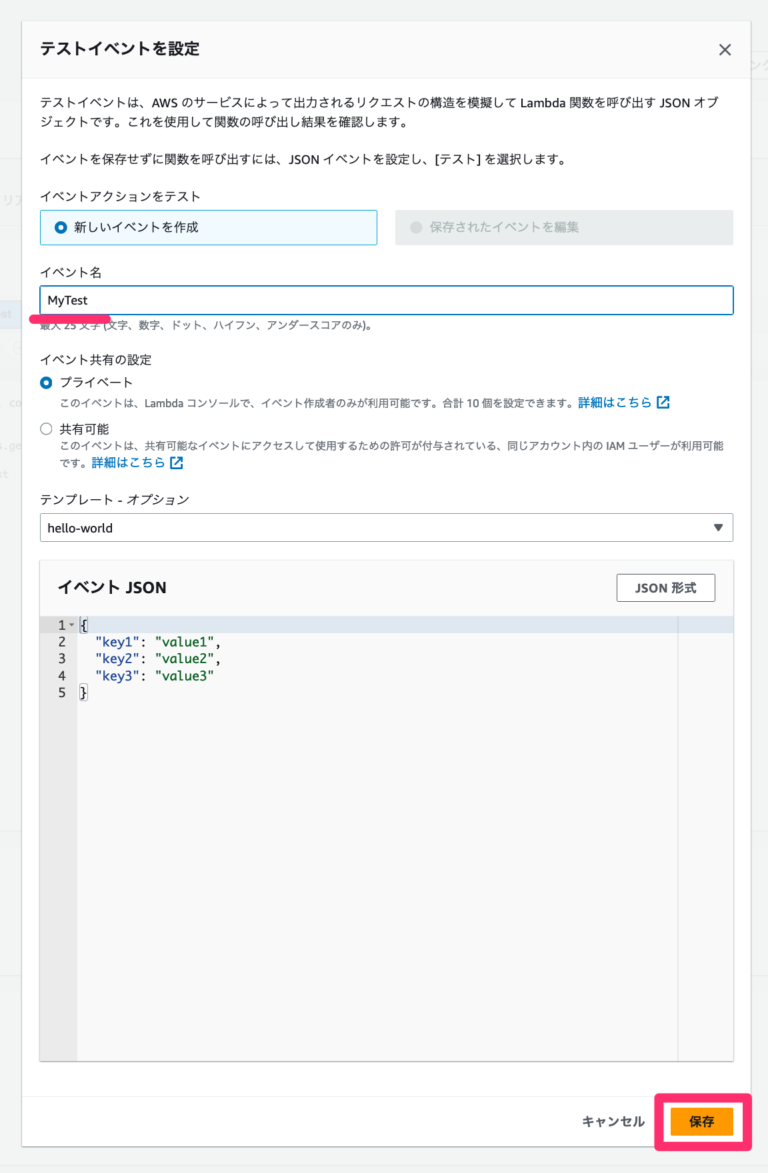Viewport: 768px width, 1173px height.
Task: Click the JSON 形式 button
Action: click(x=665, y=587)
